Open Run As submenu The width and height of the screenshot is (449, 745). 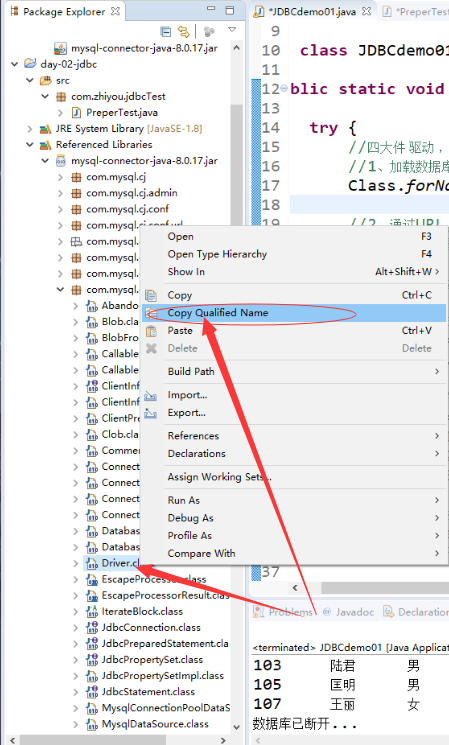(x=295, y=500)
